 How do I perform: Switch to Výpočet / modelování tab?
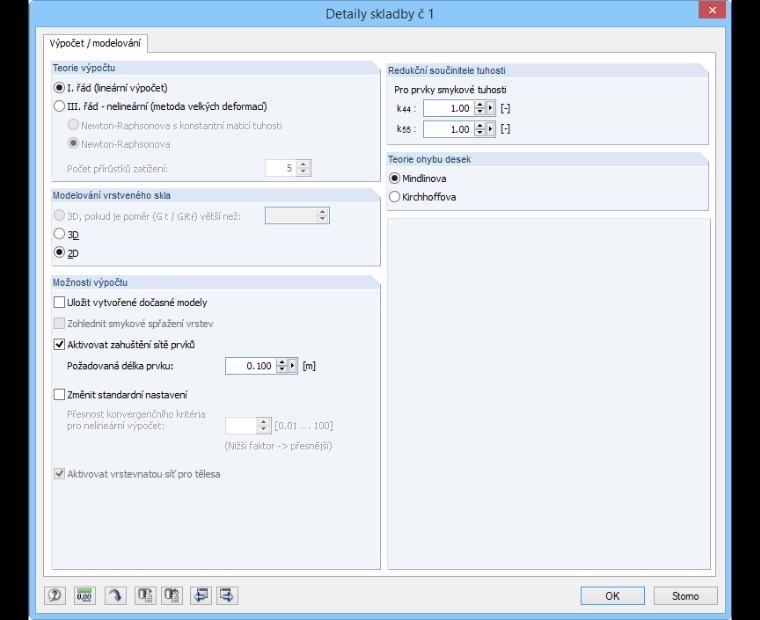coord(95,43)
